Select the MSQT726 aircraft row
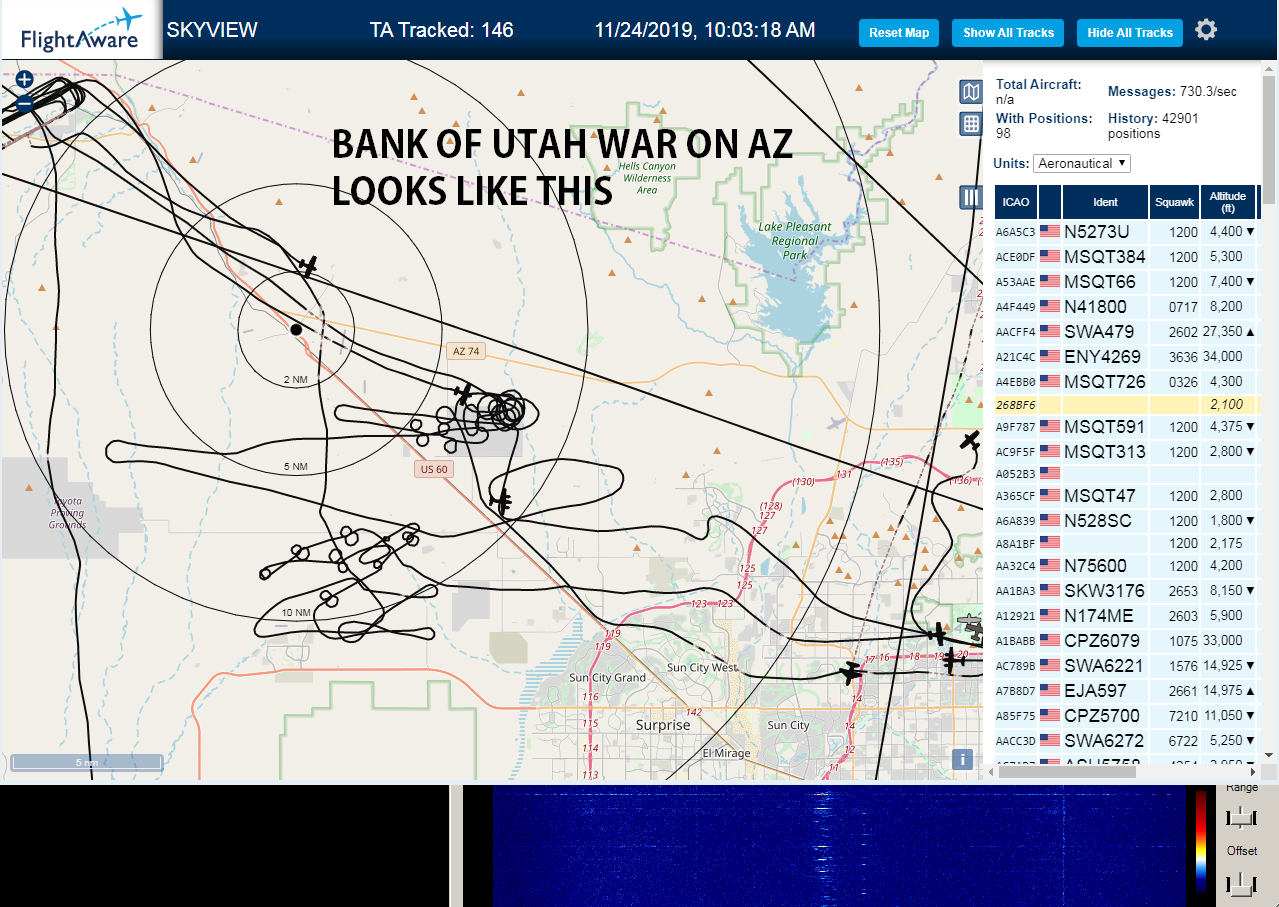This screenshot has height=907, width=1279. 1127,381
